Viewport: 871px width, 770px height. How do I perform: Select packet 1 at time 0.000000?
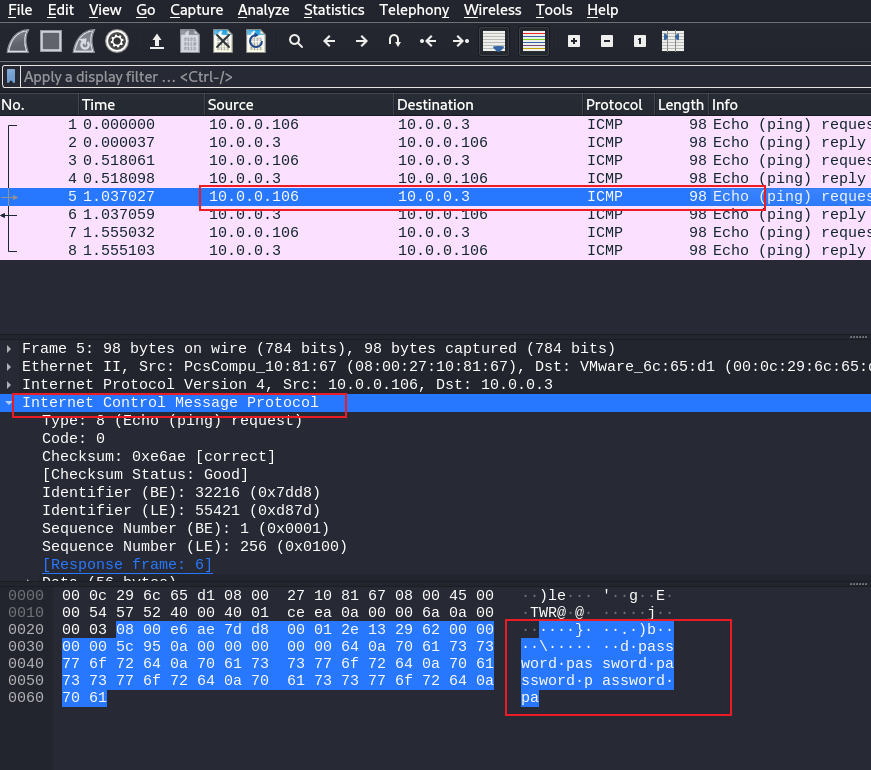(x=436, y=124)
